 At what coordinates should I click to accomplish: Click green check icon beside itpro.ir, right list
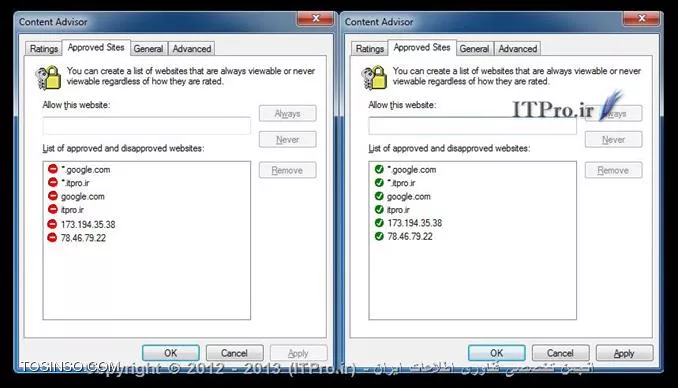[x=379, y=209]
